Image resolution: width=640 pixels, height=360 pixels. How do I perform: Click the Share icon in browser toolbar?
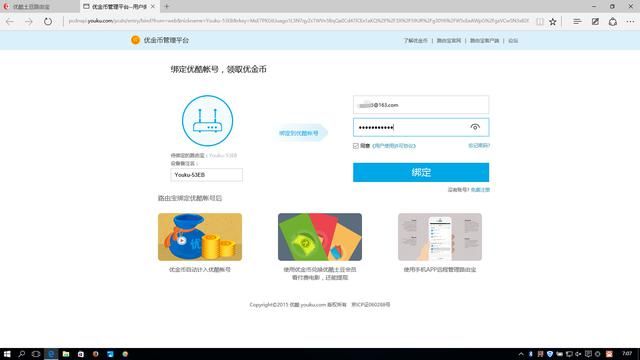click(x=613, y=22)
